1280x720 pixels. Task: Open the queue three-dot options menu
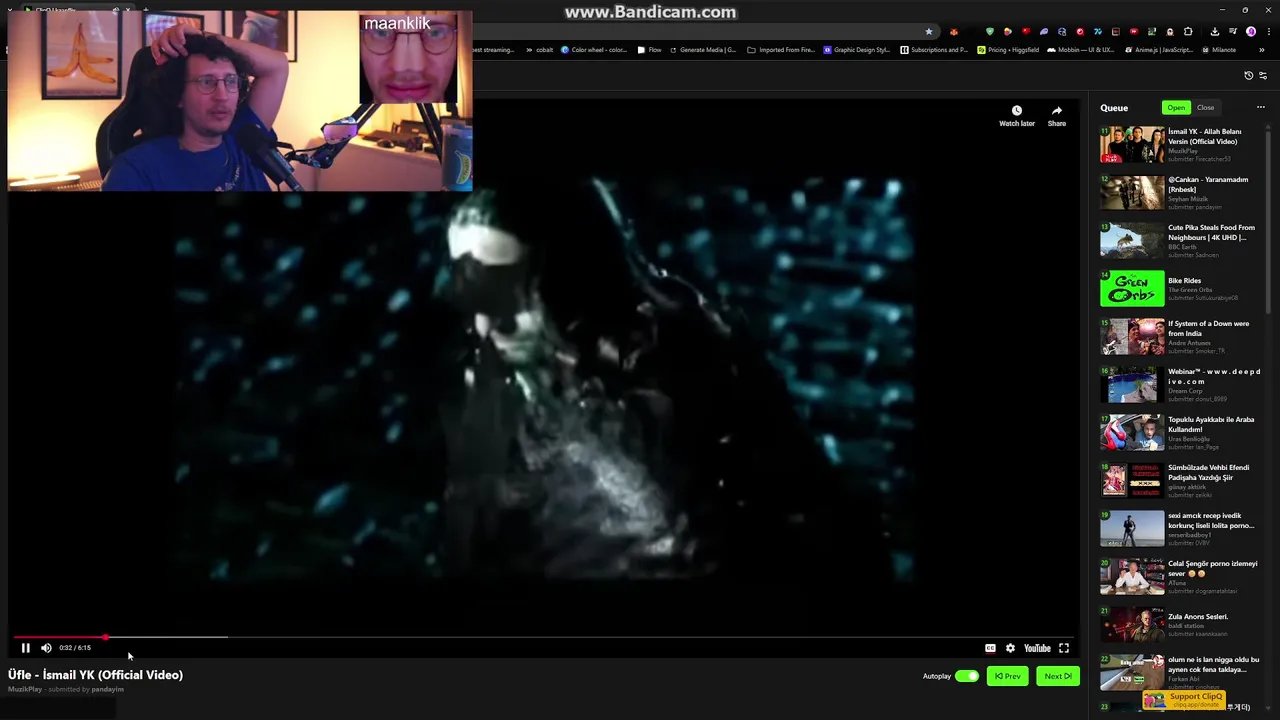[x=1261, y=108]
